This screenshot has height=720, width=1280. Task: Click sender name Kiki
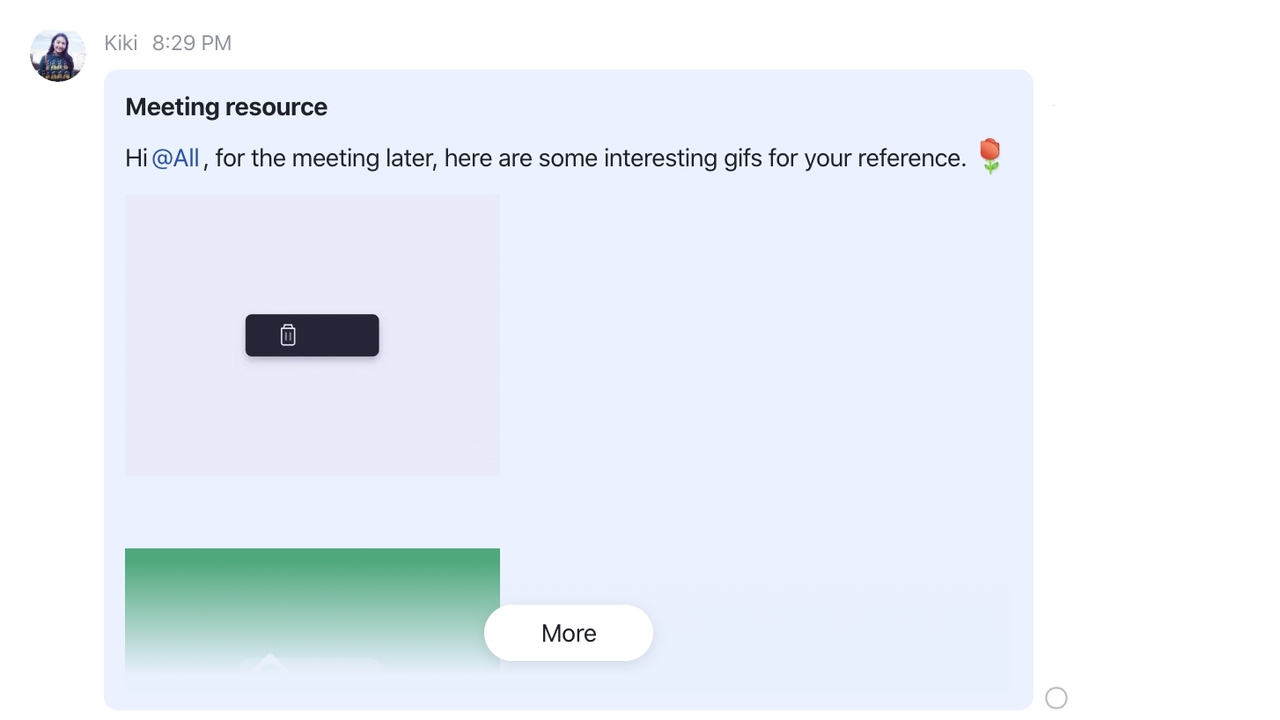coord(121,43)
